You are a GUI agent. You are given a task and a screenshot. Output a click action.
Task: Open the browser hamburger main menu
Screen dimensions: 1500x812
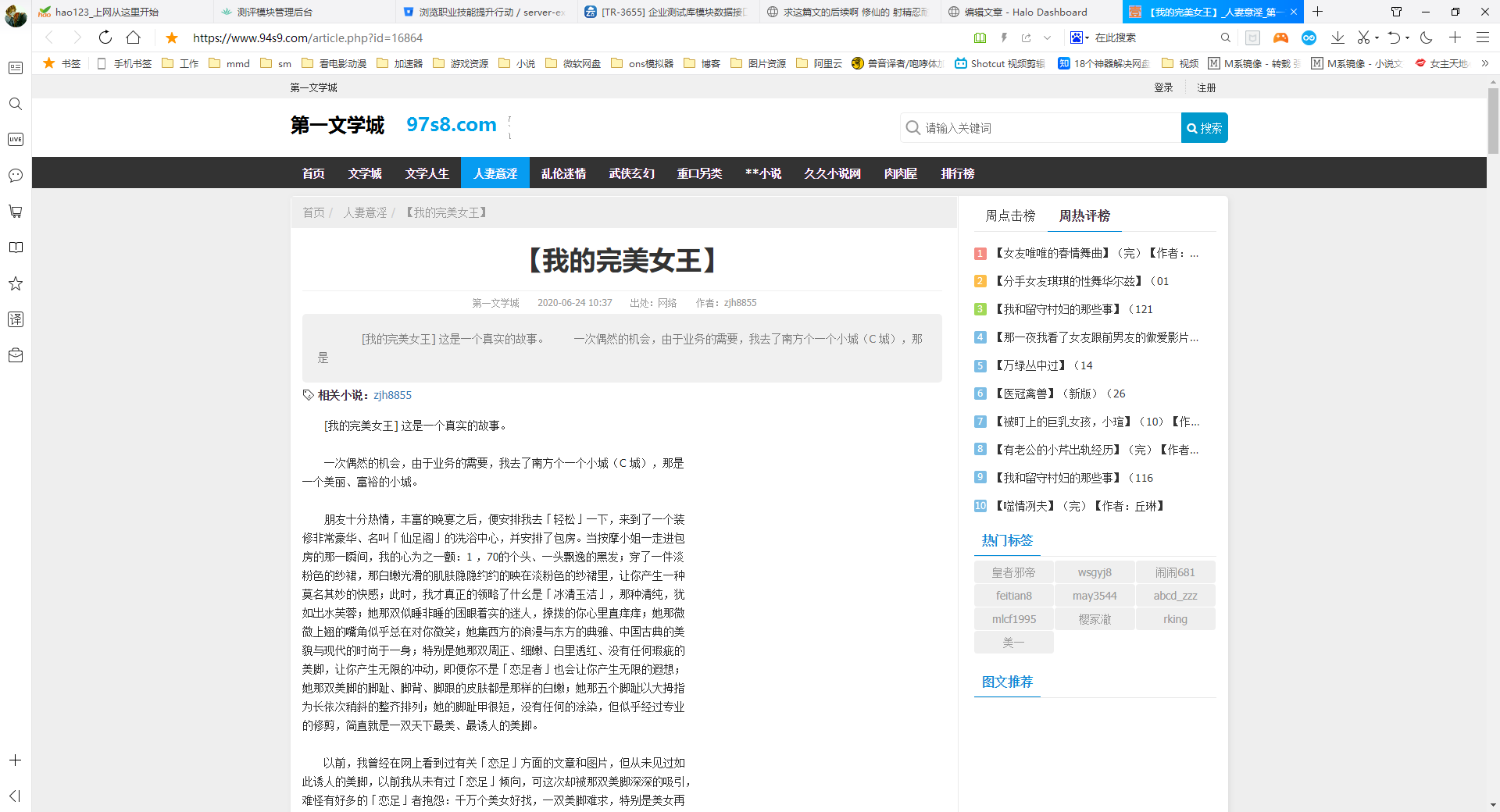[1482, 37]
